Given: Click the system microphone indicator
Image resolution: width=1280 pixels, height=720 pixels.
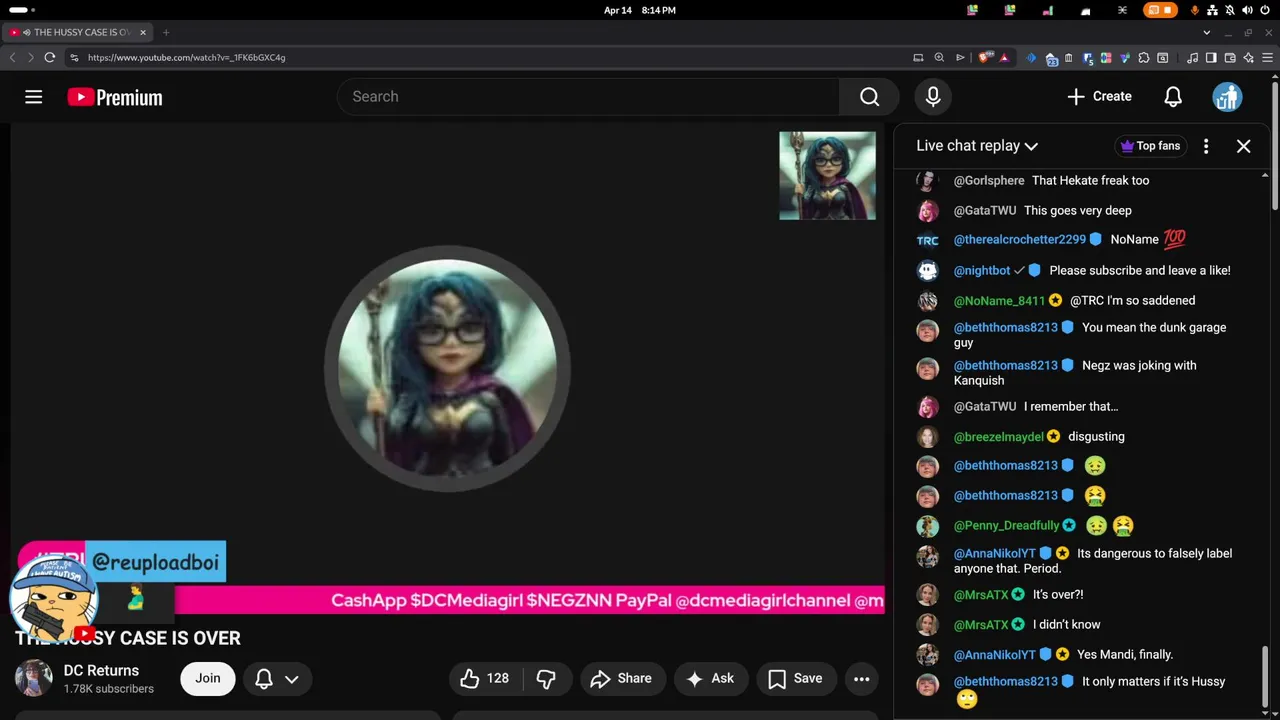Looking at the screenshot, I should point(1195,10).
